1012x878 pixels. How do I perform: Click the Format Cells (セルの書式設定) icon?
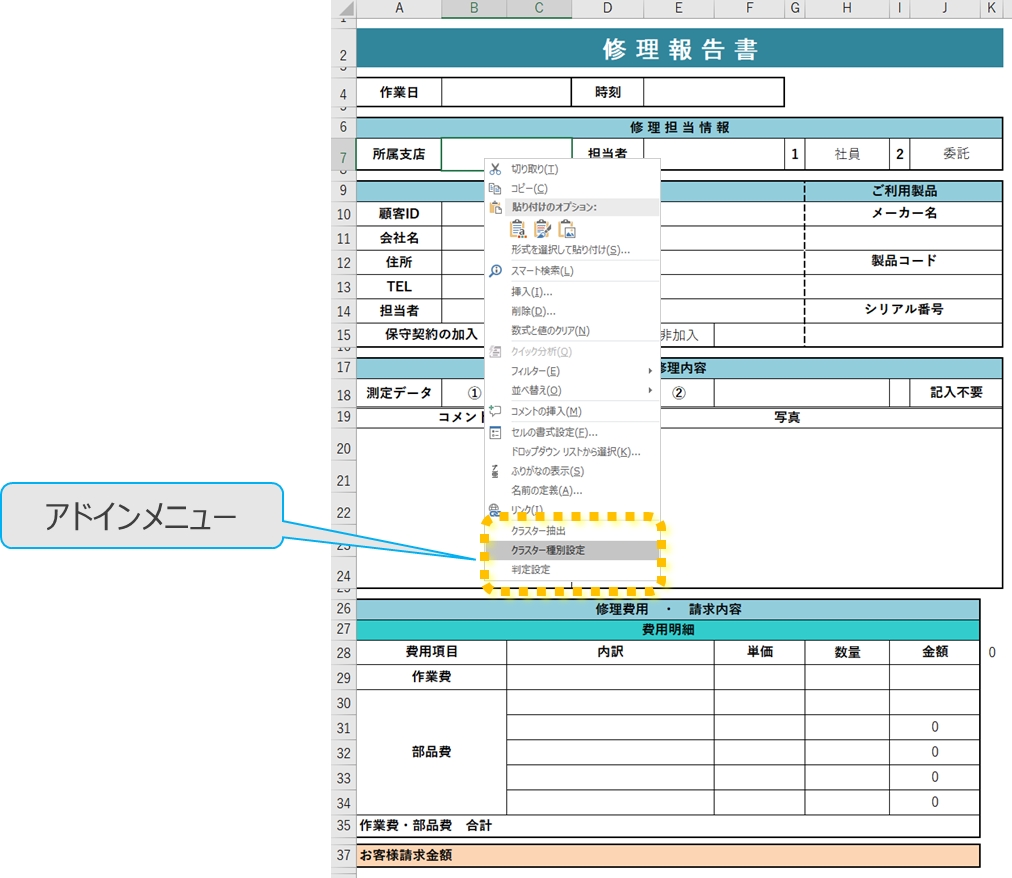[x=495, y=432]
